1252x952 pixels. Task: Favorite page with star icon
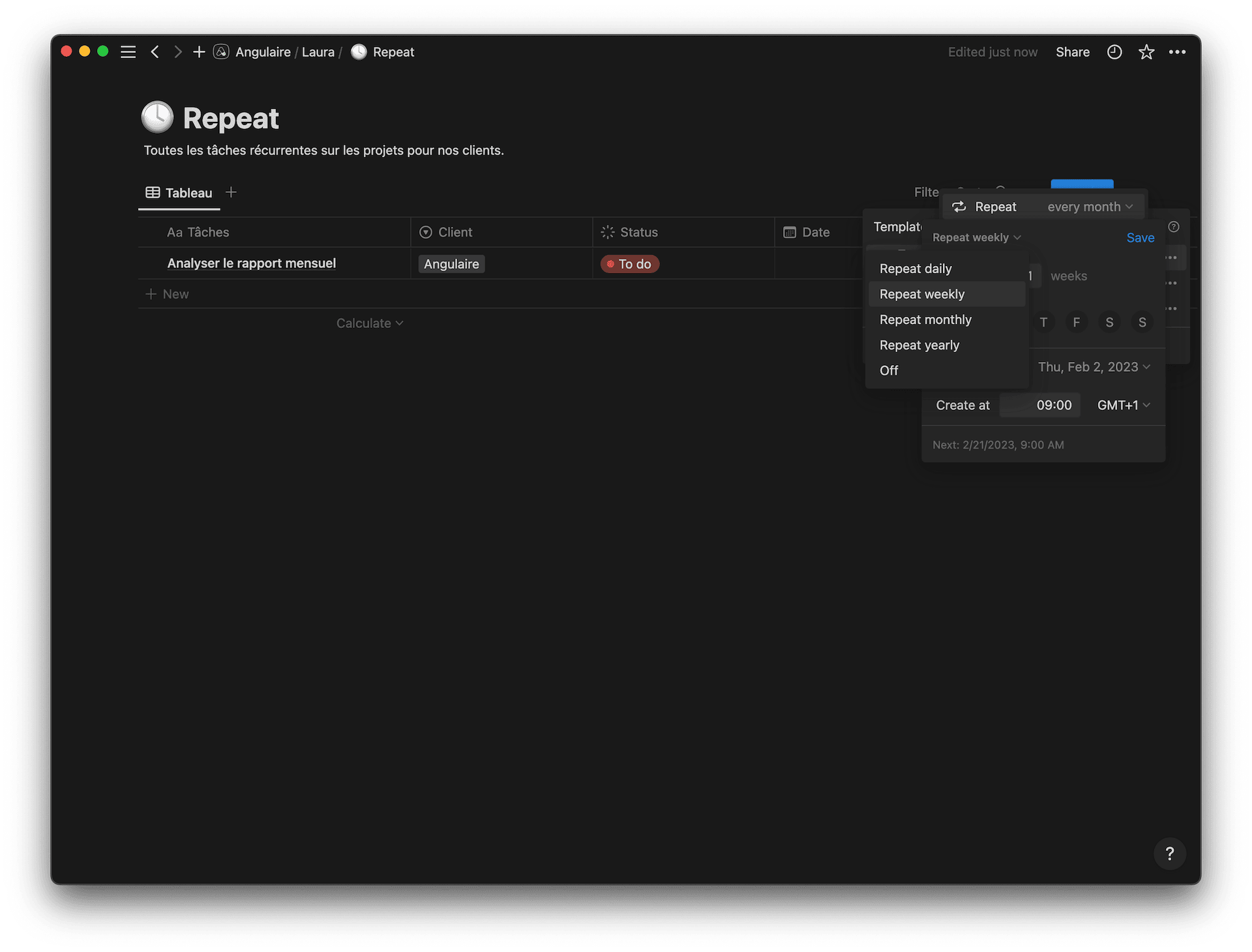point(1146,52)
